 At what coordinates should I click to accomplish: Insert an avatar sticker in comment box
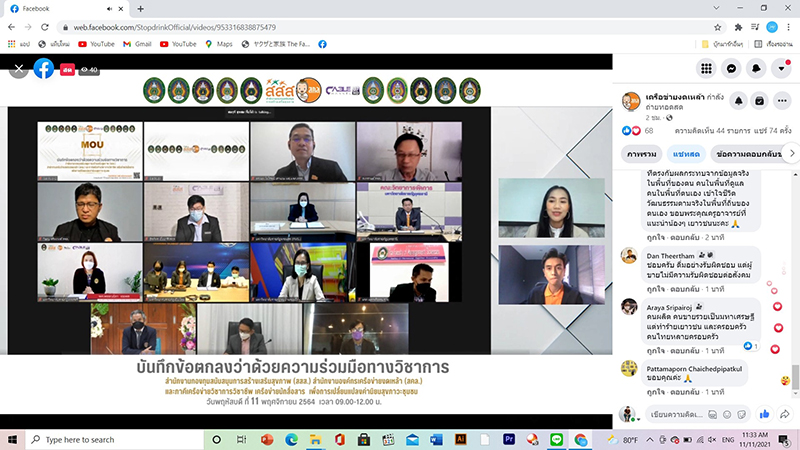(712, 414)
